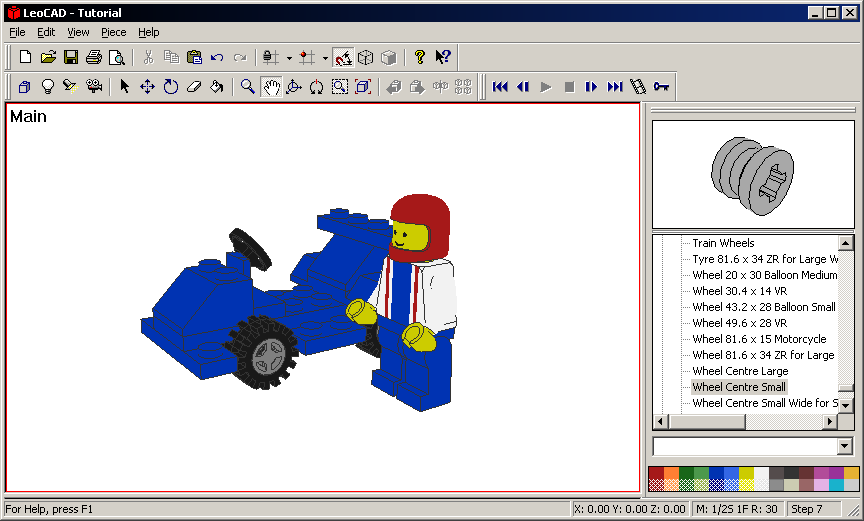The image size is (864, 521).
Task: Select the Zoom magnifier tool
Action: pos(248,87)
